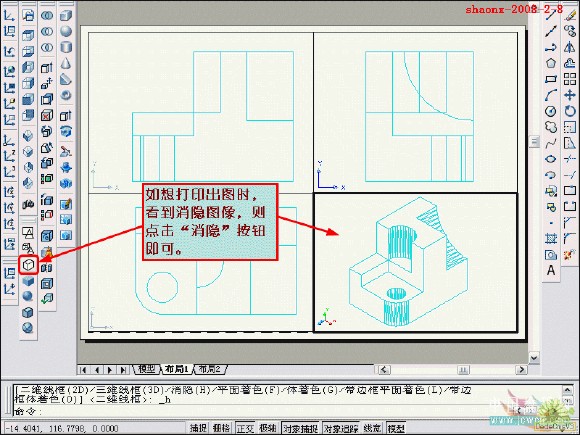Select the Offset tool

click(x=570, y=63)
